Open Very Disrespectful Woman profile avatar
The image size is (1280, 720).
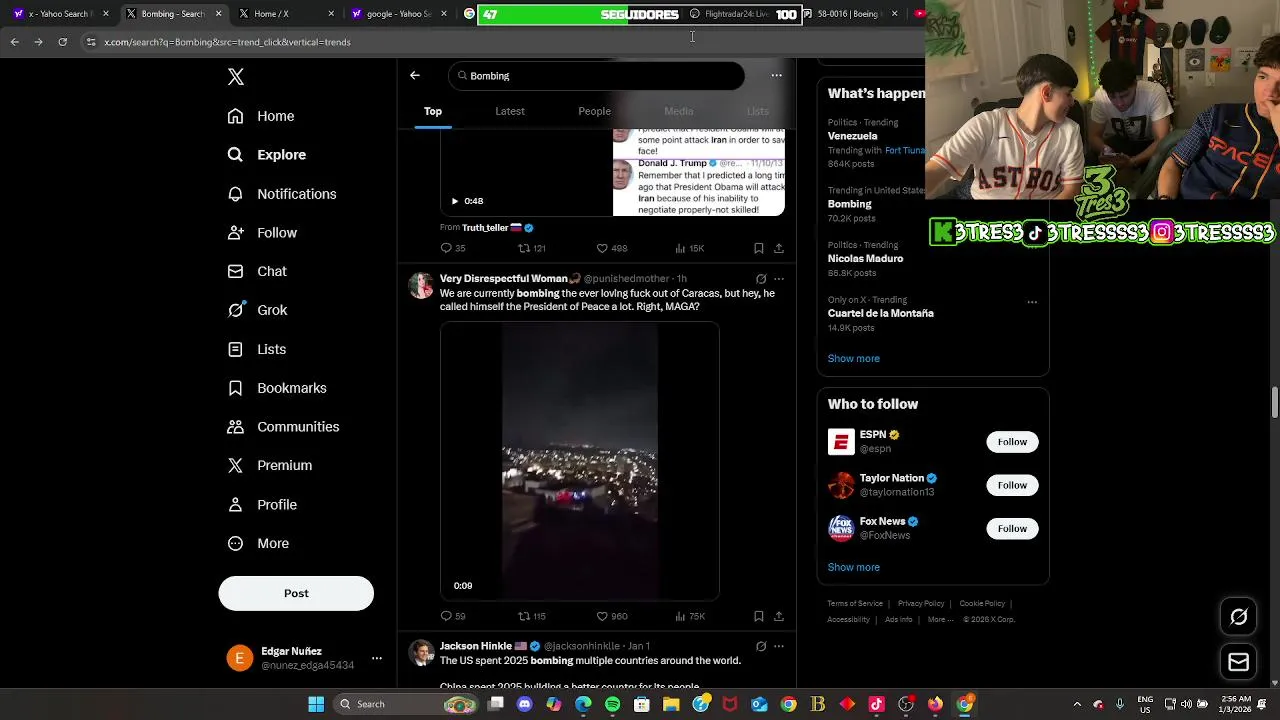coord(421,285)
